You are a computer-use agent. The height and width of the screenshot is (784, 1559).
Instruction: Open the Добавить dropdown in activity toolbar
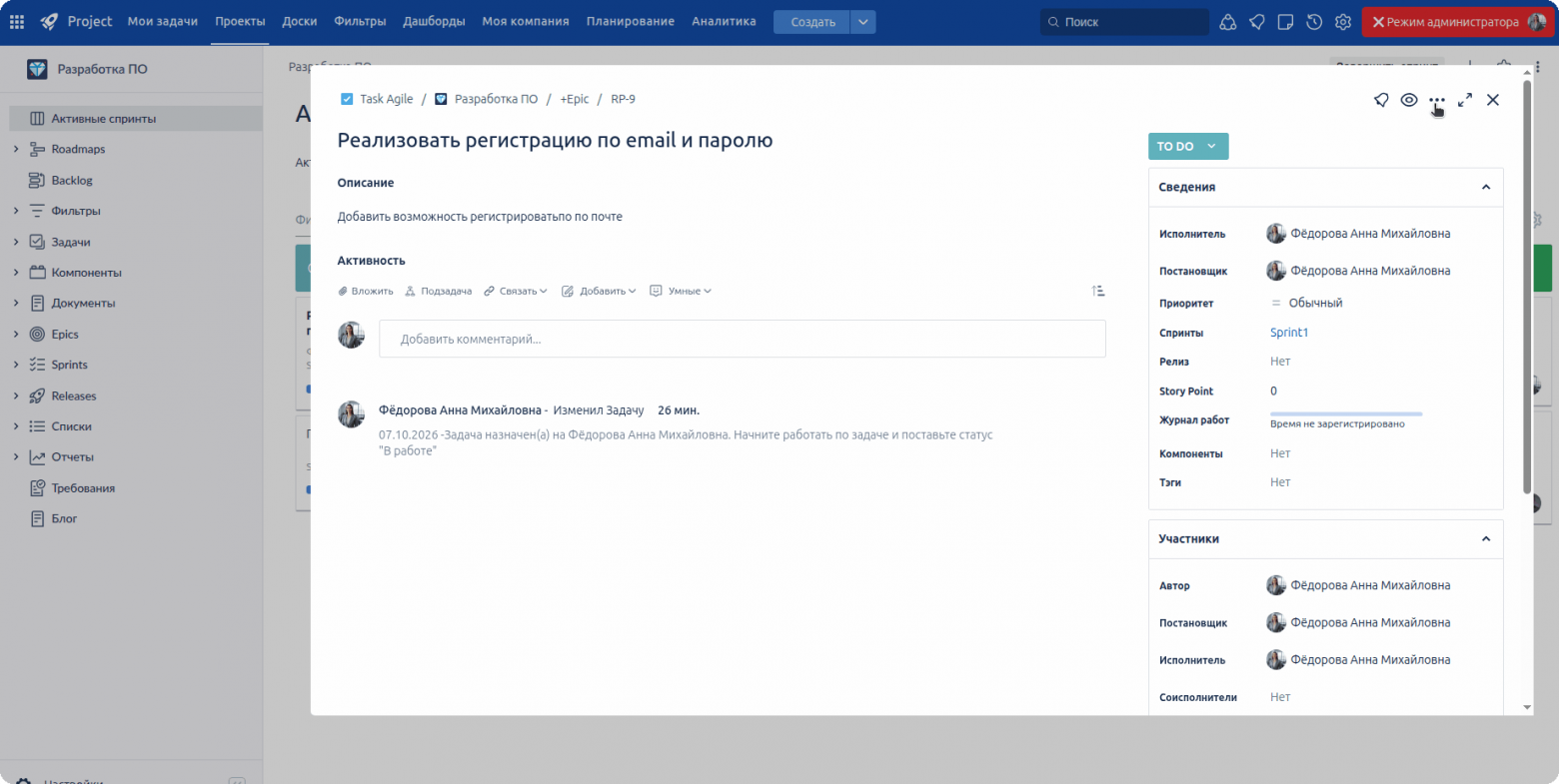click(x=600, y=291)
